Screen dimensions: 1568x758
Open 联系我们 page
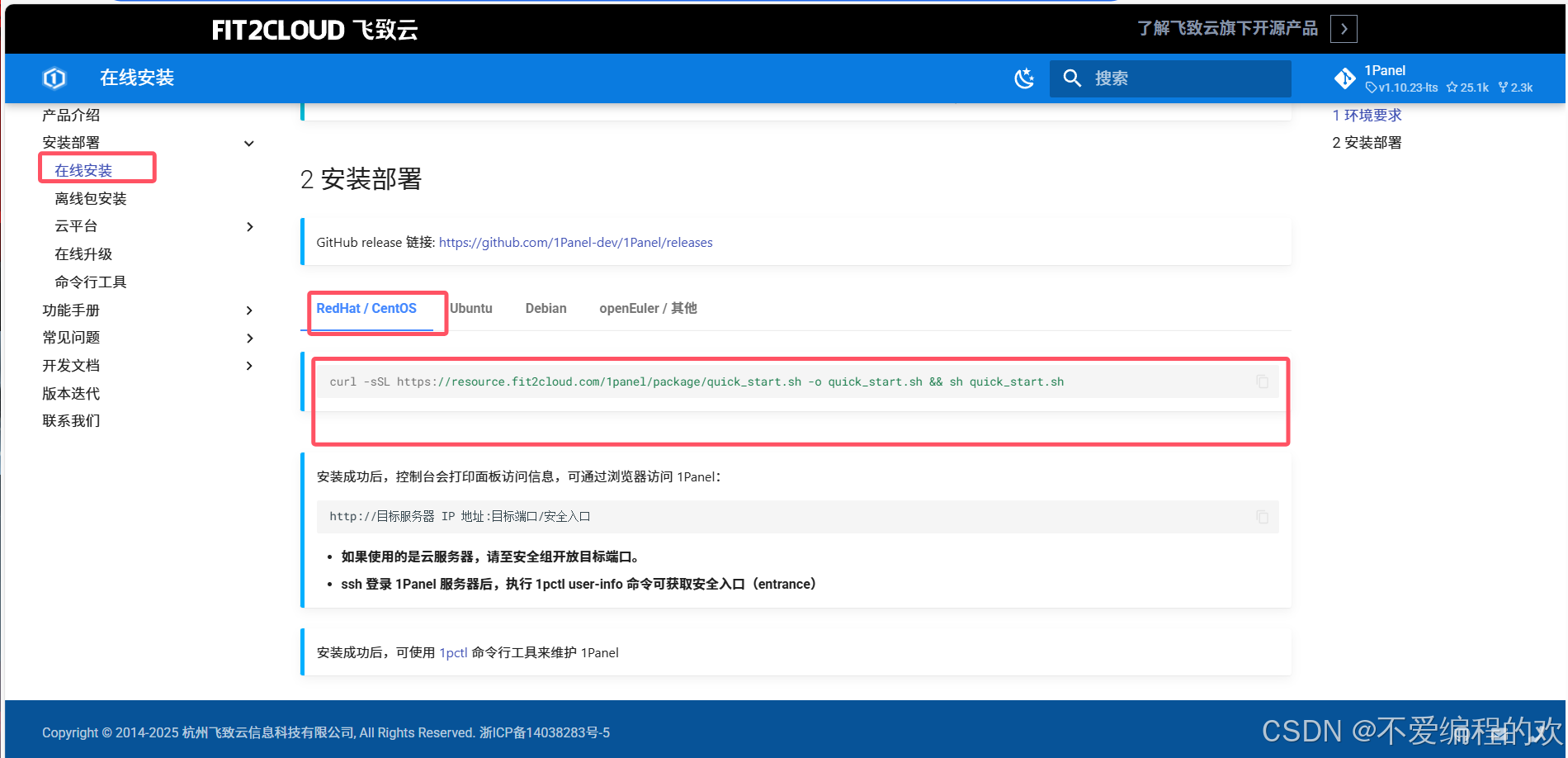coord(71,421)
